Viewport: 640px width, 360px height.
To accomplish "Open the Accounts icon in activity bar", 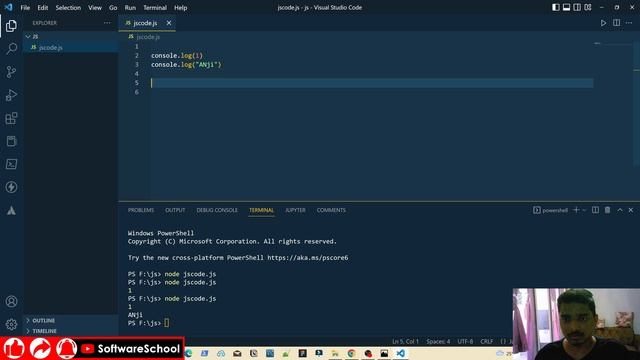I will click(x=11, y=302).
